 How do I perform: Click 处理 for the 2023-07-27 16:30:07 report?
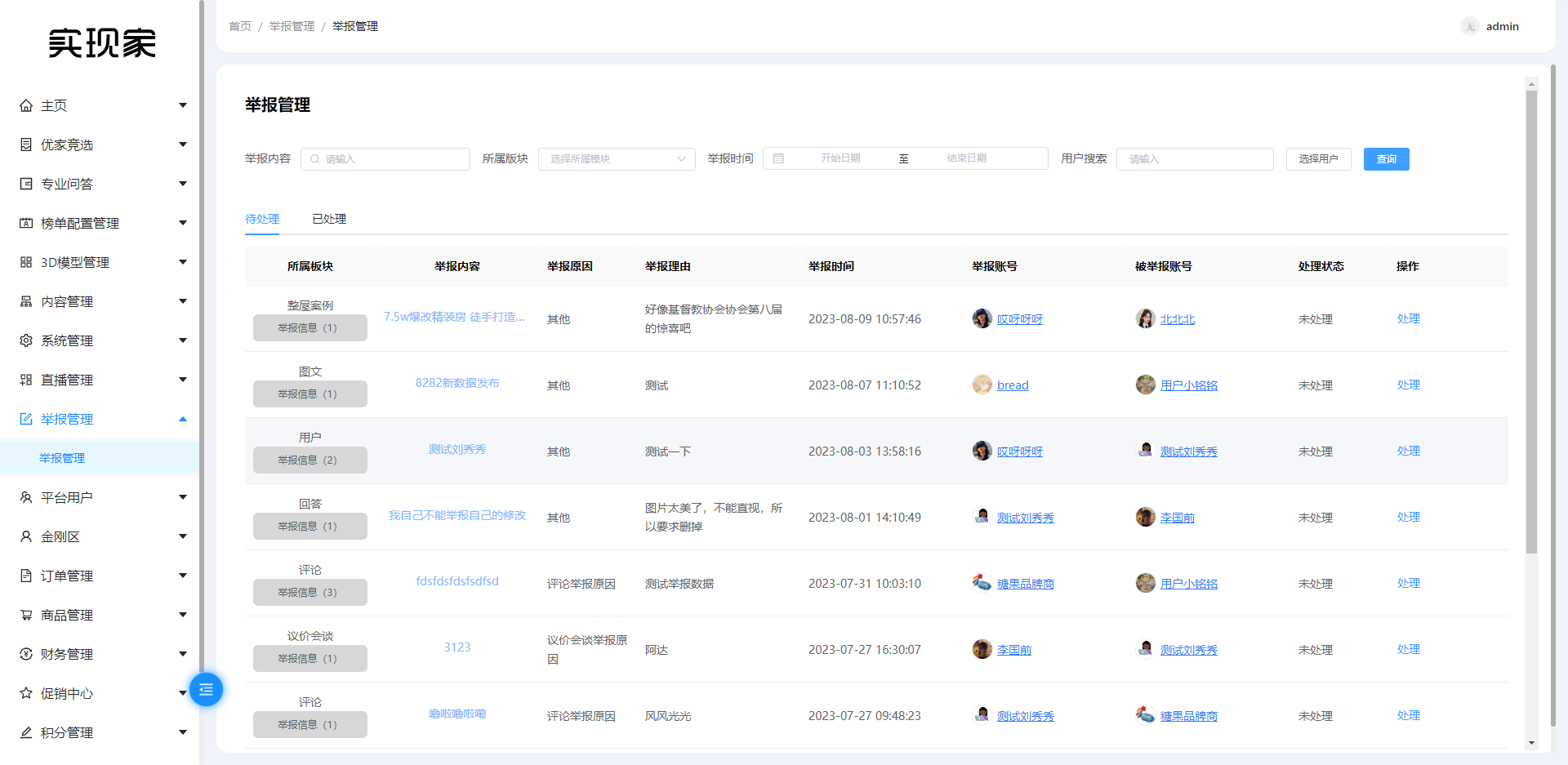pos(1409,649)
